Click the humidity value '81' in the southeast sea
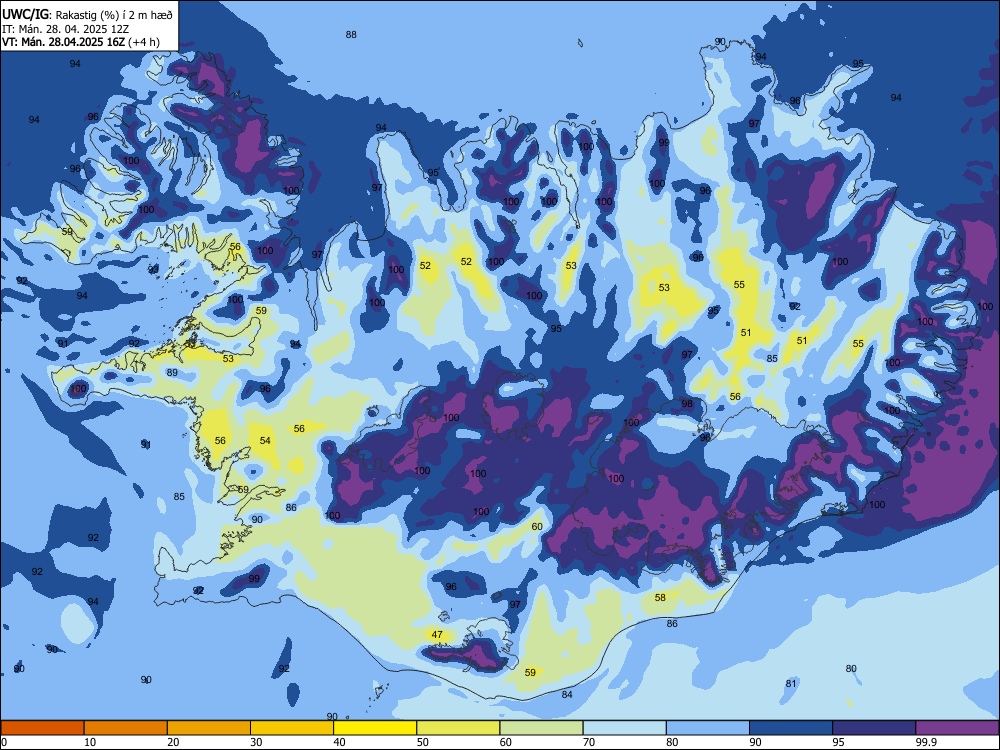This screenshot has height=750, width=1000. point(791,683)
